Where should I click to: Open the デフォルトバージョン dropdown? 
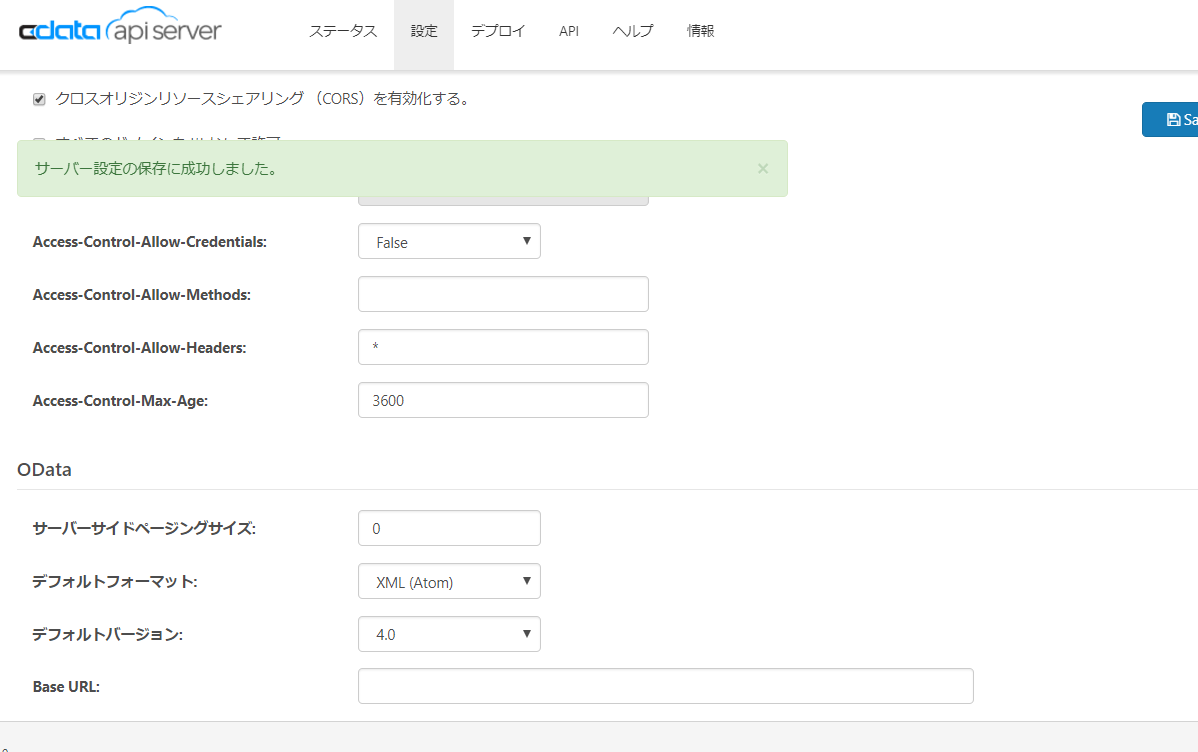pyautogui.click(x=449, y=634)
